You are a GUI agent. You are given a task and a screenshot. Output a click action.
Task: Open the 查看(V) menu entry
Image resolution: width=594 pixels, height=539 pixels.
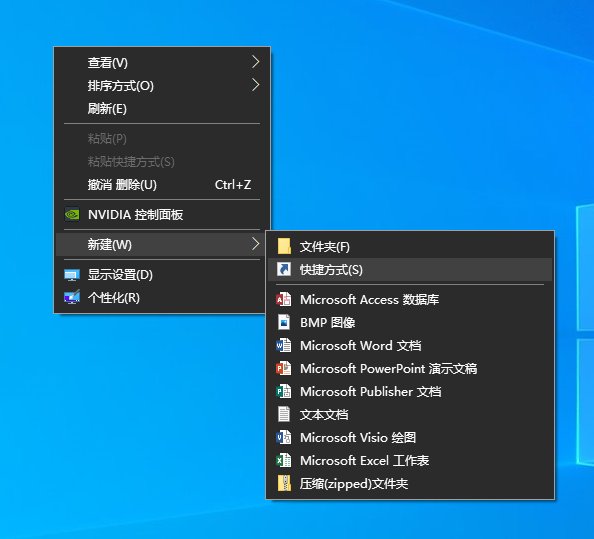pos(163,62)
